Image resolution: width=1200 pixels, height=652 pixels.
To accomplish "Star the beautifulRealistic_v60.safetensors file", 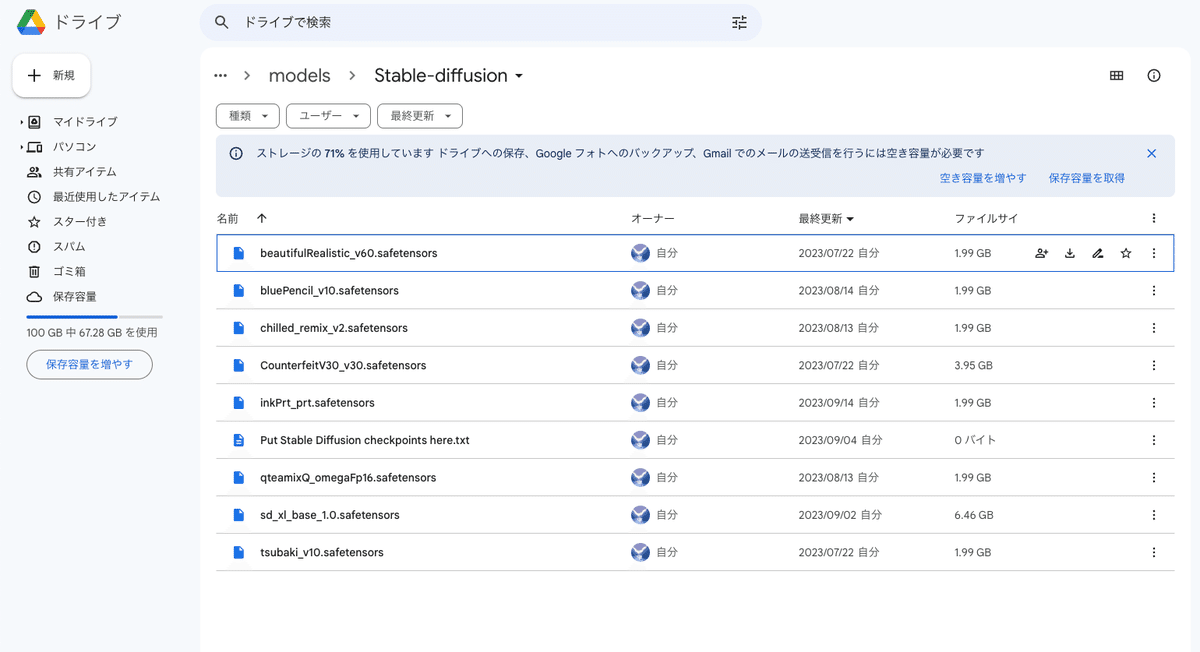I will pyautogui.click(x=1126, y=253).
